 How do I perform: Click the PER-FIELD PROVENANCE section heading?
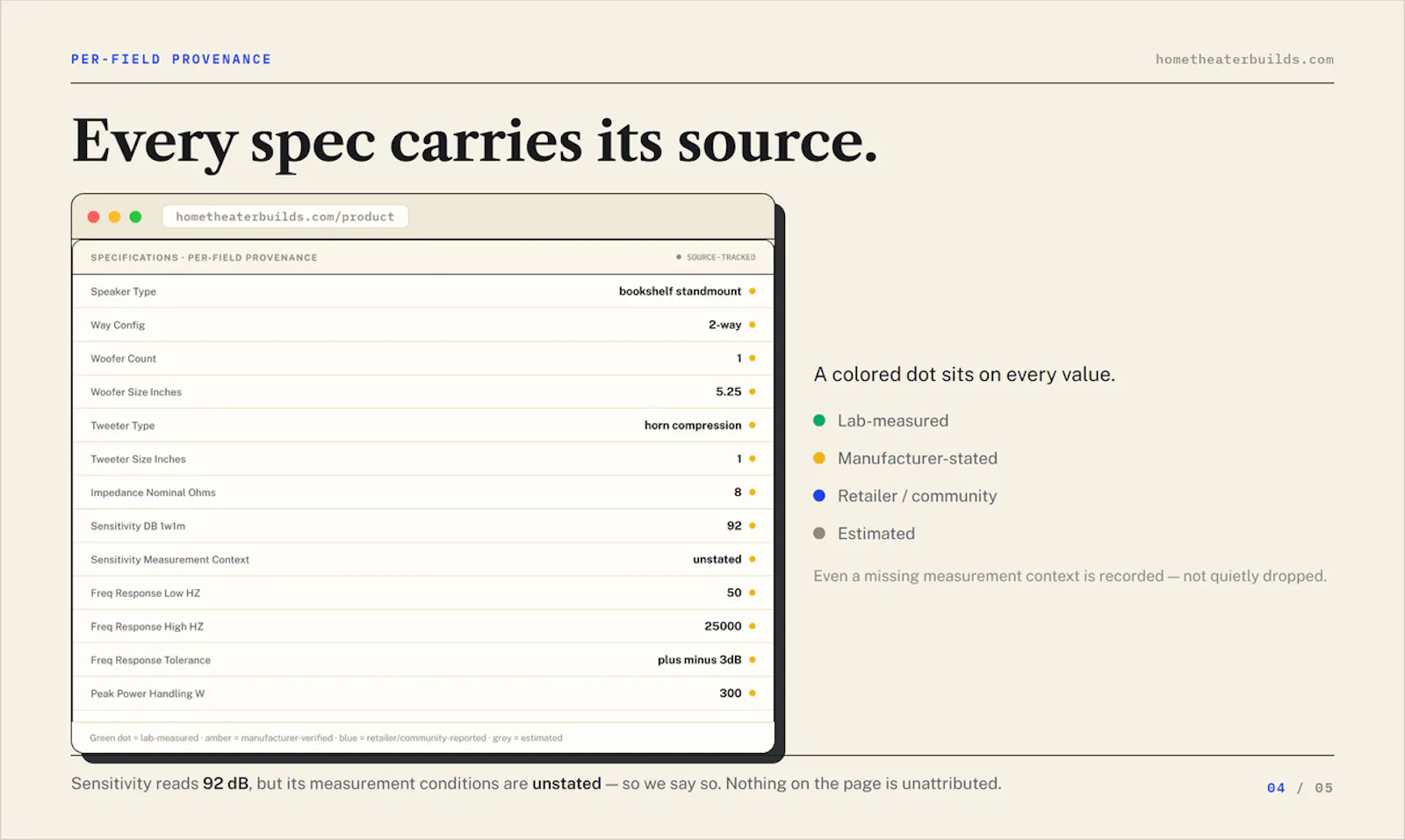(171, 60)
